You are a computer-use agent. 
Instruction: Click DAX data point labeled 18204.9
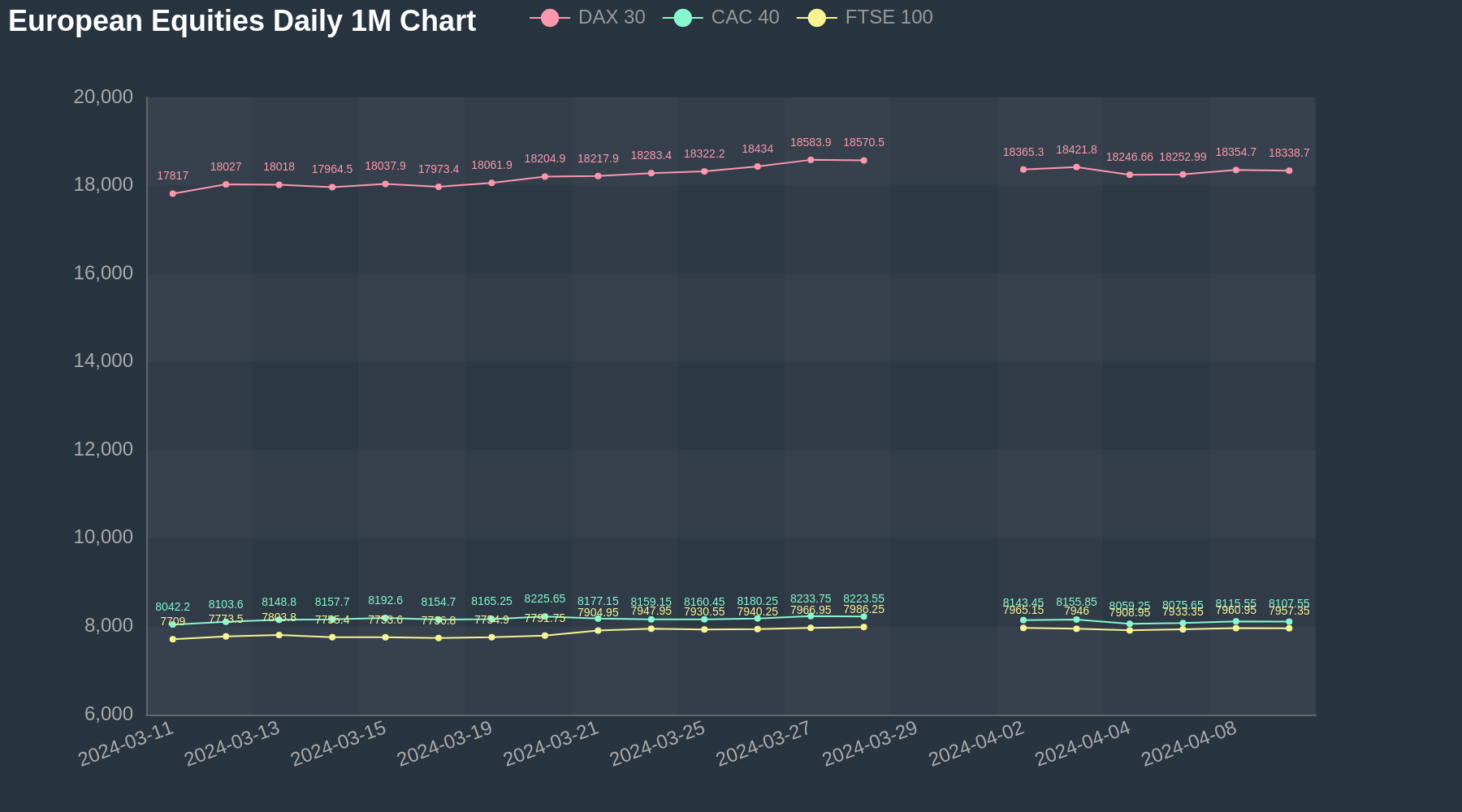[545, 177]
